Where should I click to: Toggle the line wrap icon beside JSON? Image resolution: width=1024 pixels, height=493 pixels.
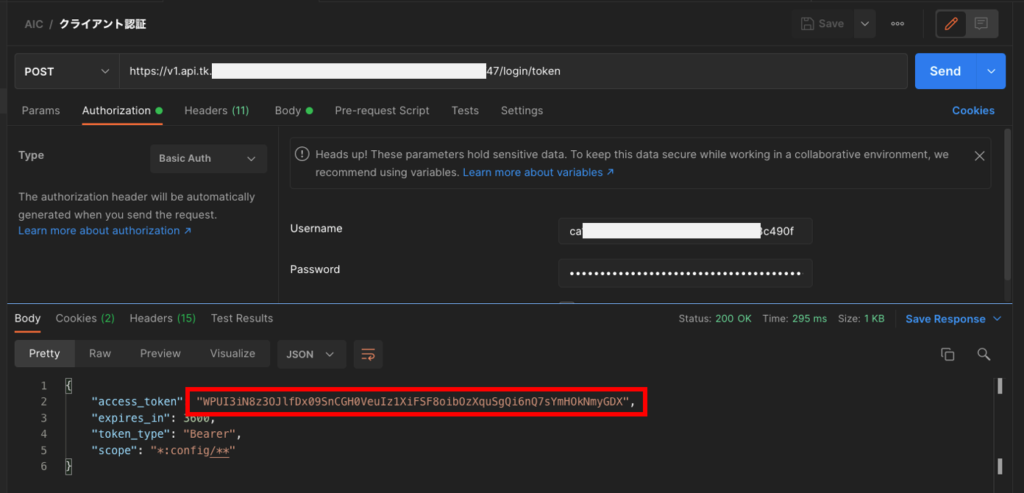click(x=368, y=354)
